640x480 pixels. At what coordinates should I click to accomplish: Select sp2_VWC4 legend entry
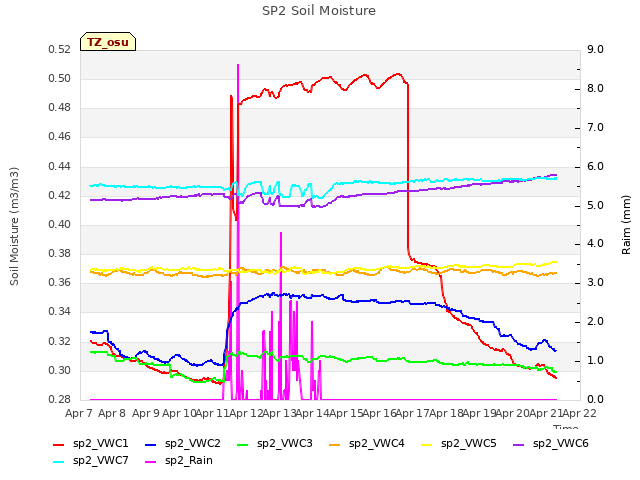(x=367, y=444)
